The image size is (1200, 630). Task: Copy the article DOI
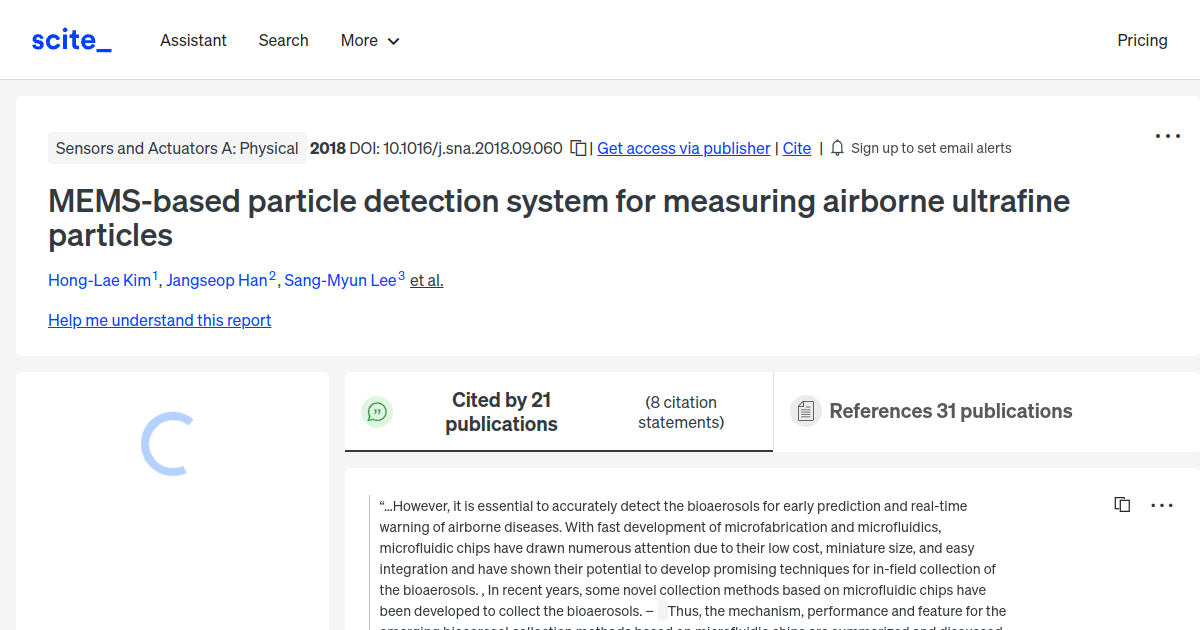click(578, 146)
